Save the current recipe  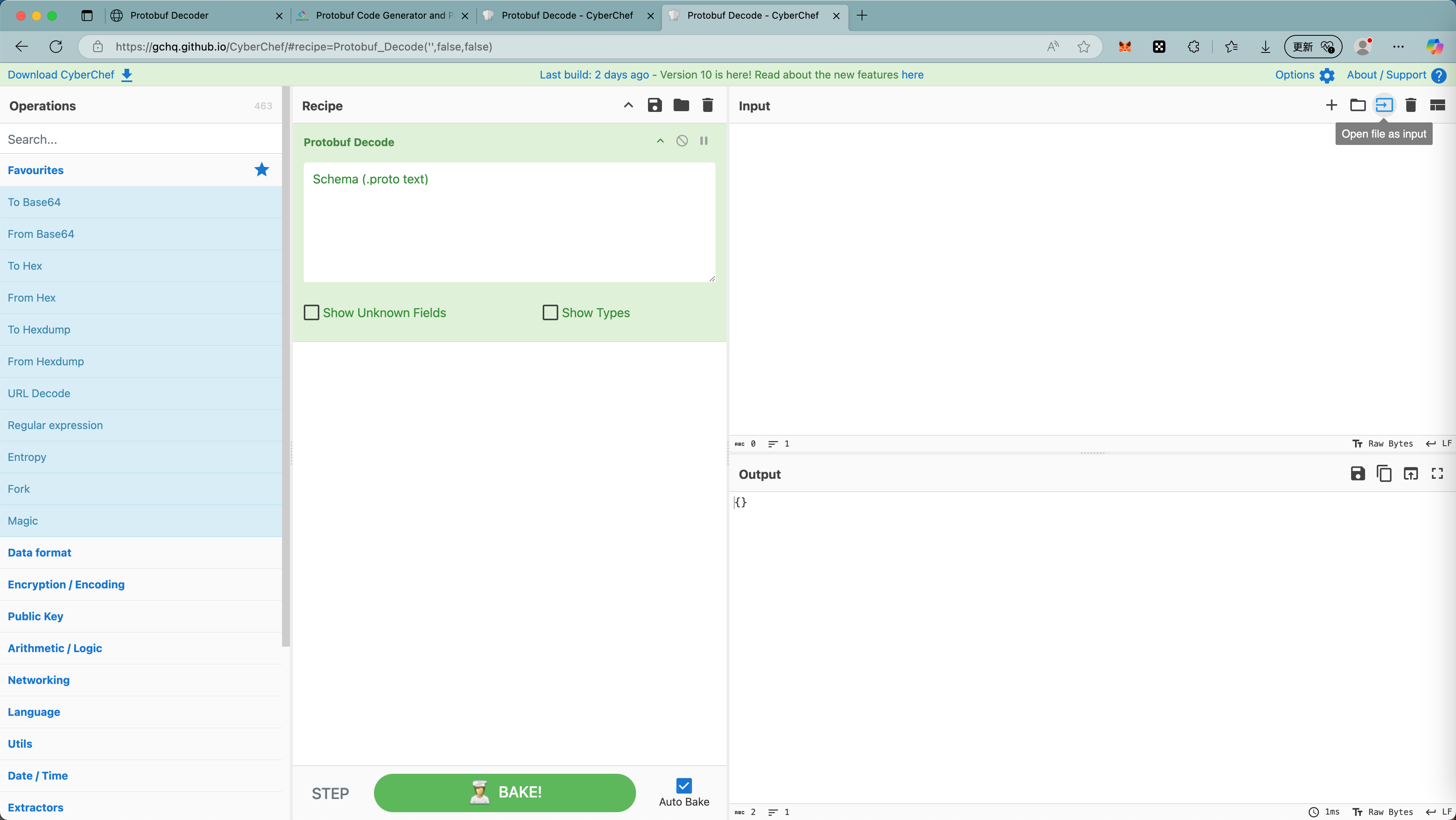655,105
